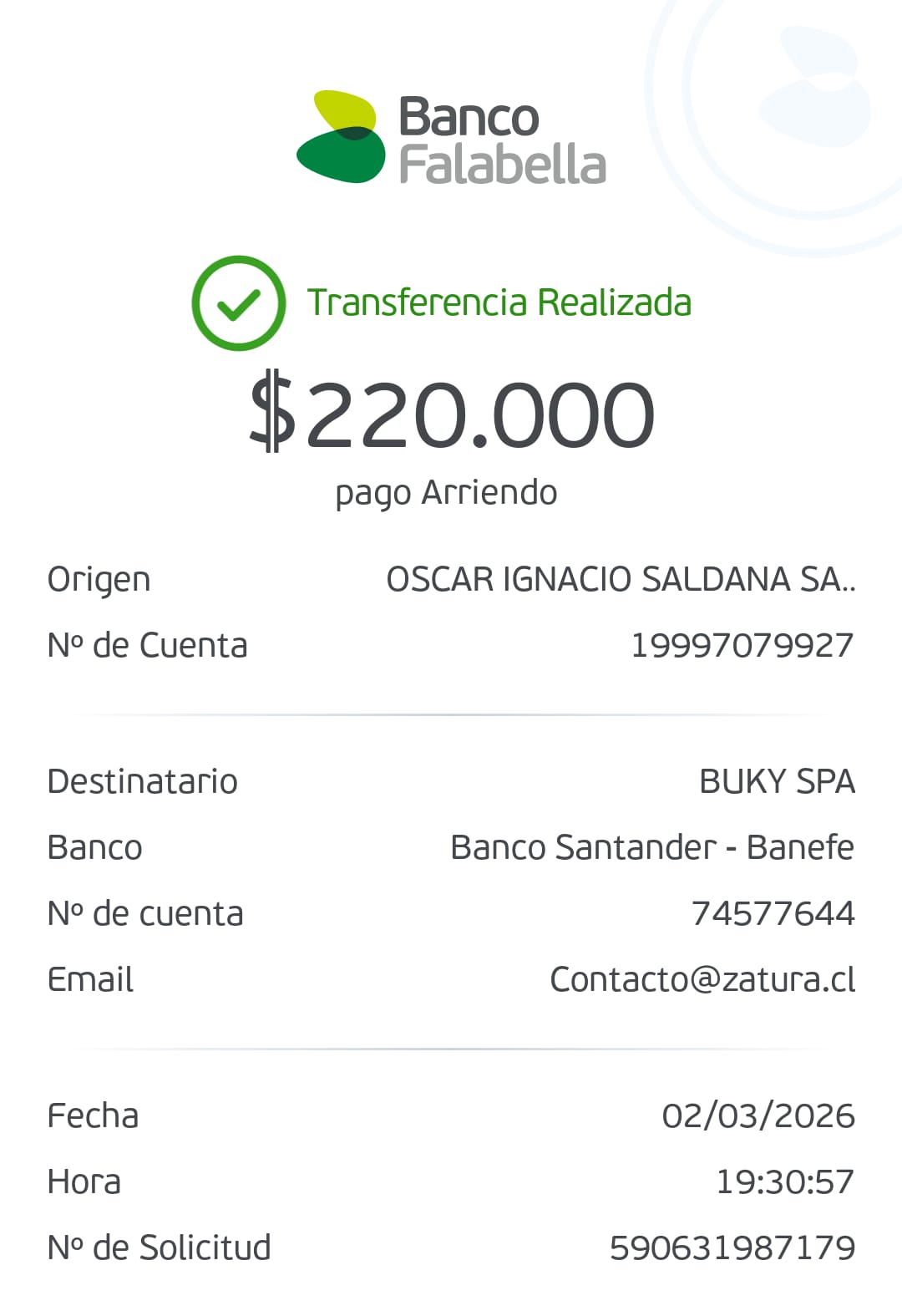Click the time value 19:30:57
Viewport: 902px width, 1316px height.
click(x=785, y=1182)
